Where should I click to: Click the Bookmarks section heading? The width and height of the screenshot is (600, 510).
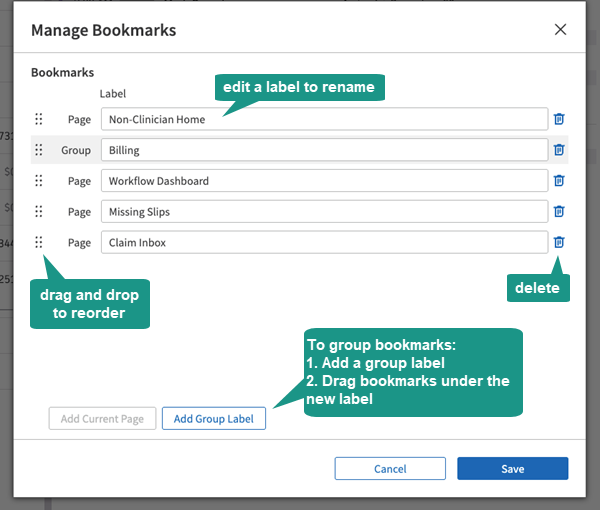click(62, 72)
